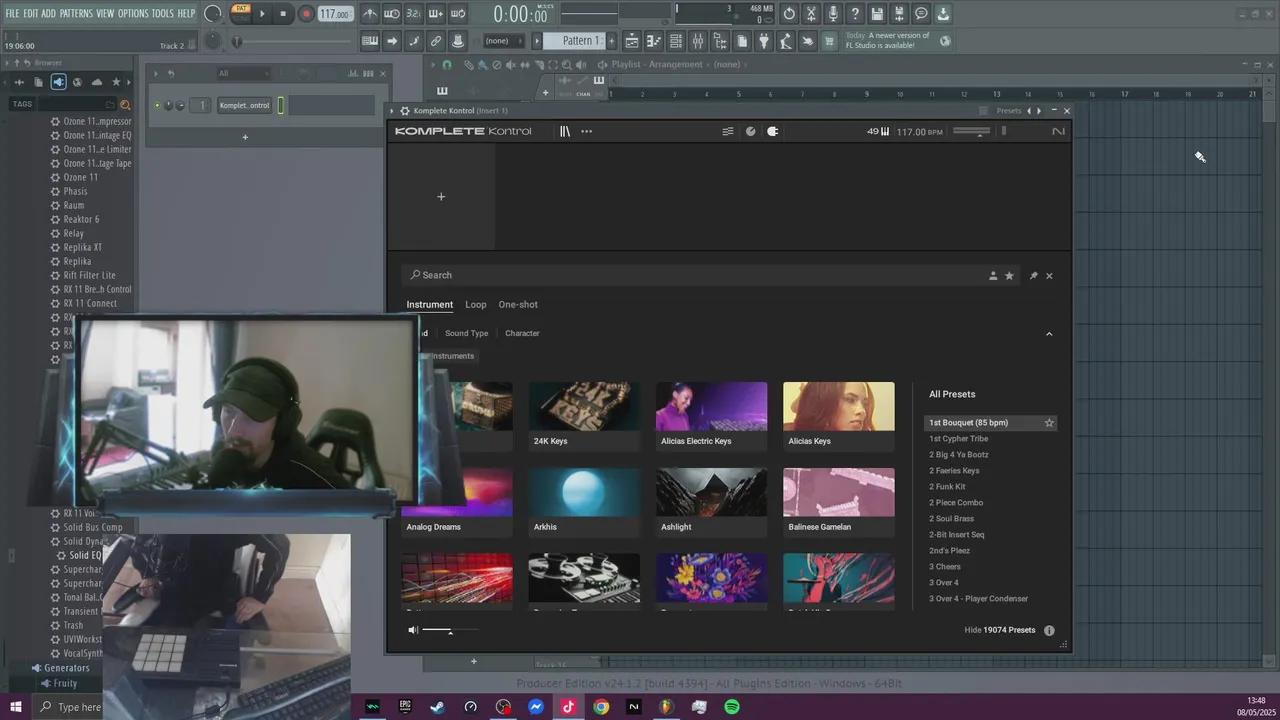
Task: Click the favorites star in Browser tabs
Action: coord(116,82)
